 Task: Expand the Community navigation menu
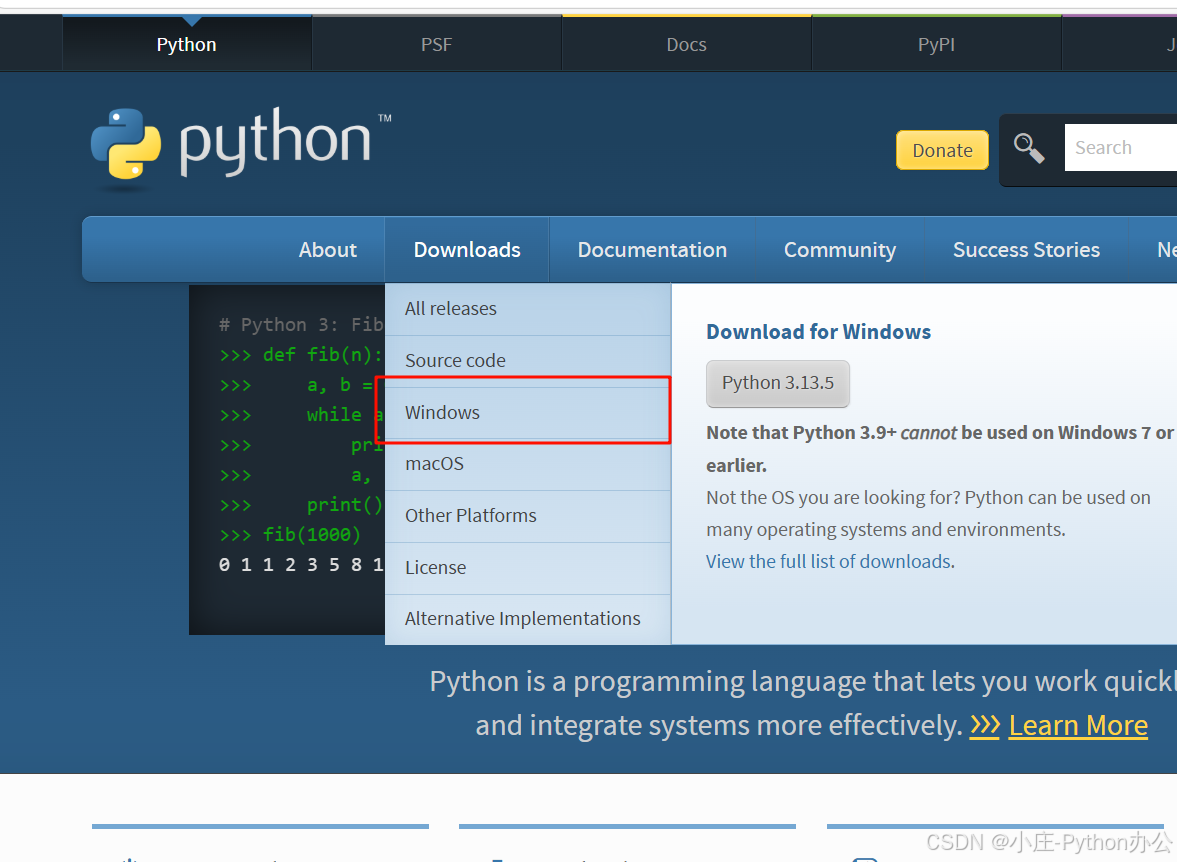pyautogui.click(x=840, y=249)
